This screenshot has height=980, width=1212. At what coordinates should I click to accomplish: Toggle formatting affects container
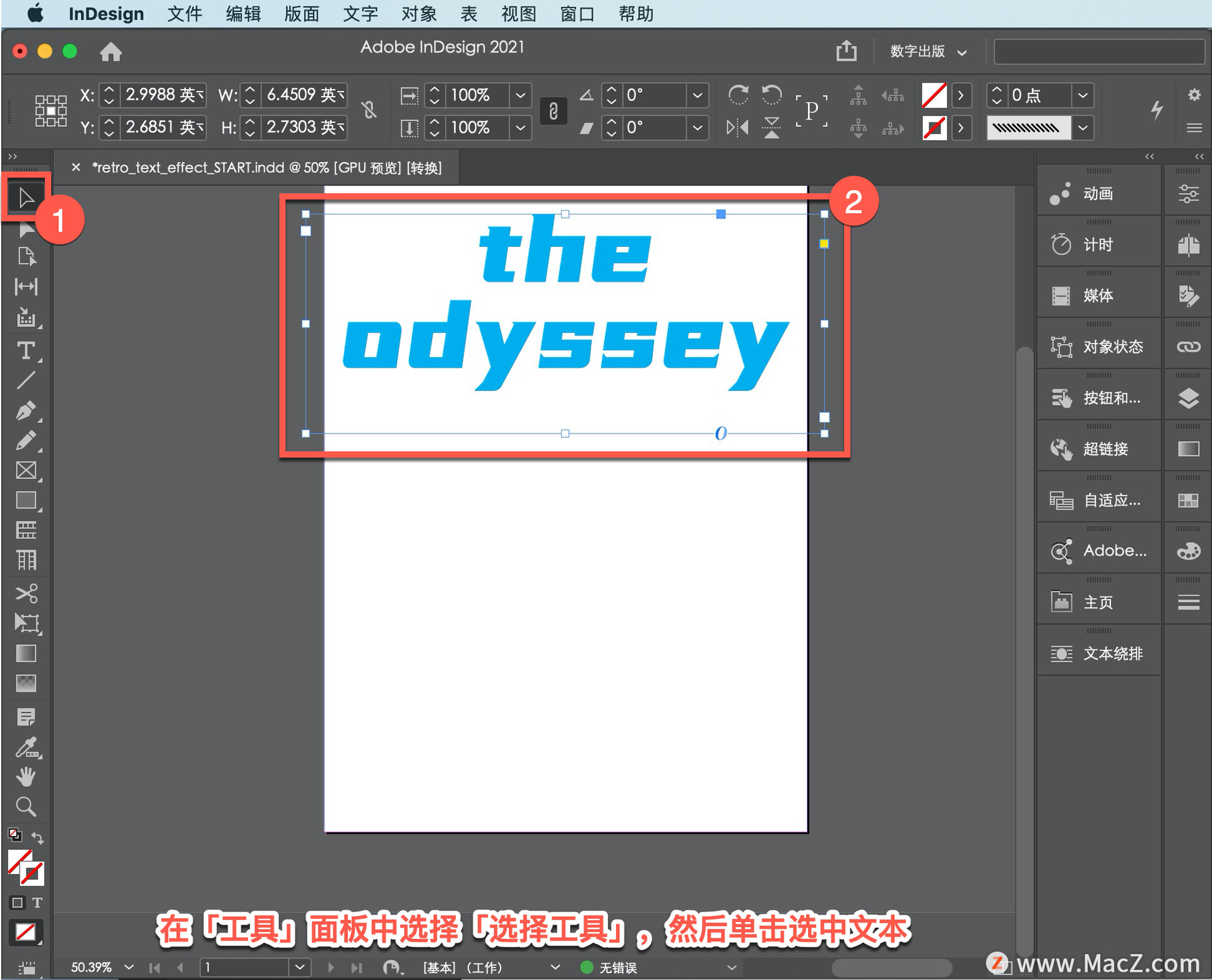(17, 902)
